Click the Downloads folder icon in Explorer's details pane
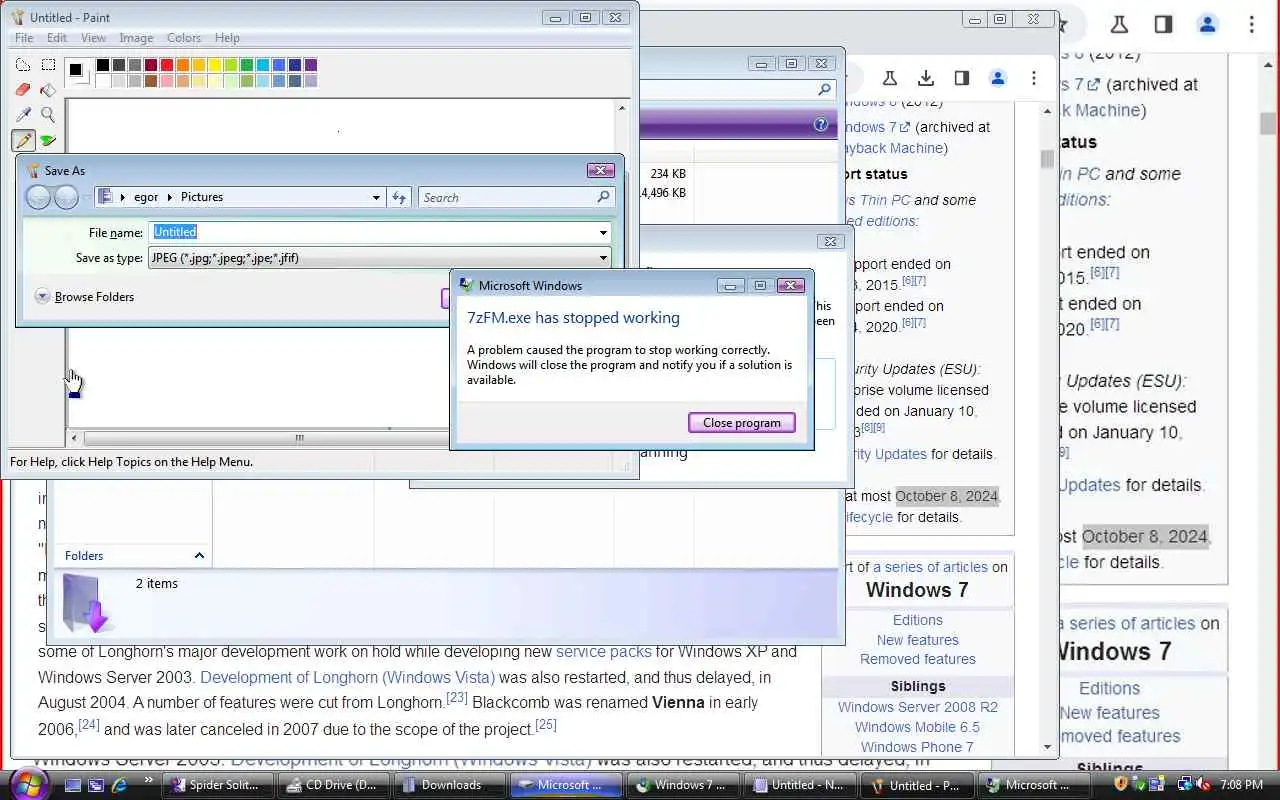This screenshot has height=800, width=1280. pos(86,604)
